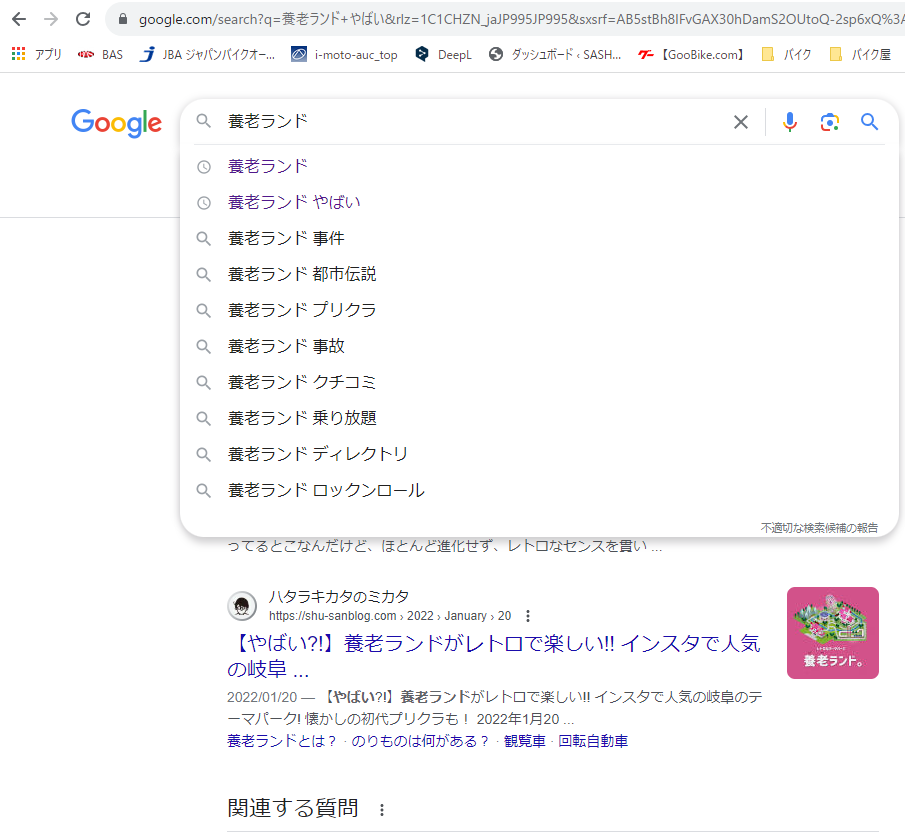Image resolution: width=905 pixels, height=833 pixels.
Task: Click the ハタラキカタのミカタ site name
Action: click(x=339, y=596)
